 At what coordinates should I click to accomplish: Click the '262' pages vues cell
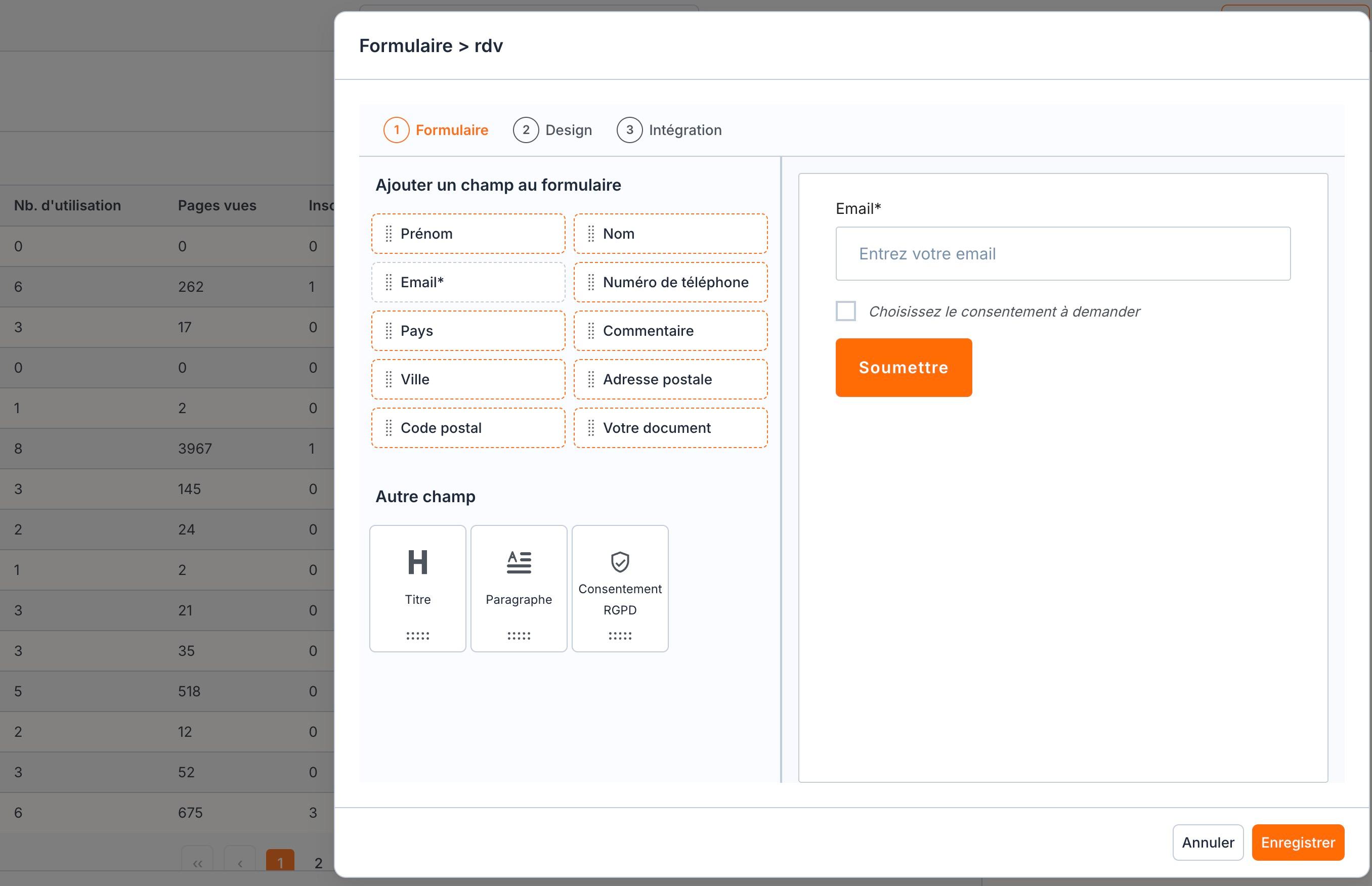coord(191,287)
